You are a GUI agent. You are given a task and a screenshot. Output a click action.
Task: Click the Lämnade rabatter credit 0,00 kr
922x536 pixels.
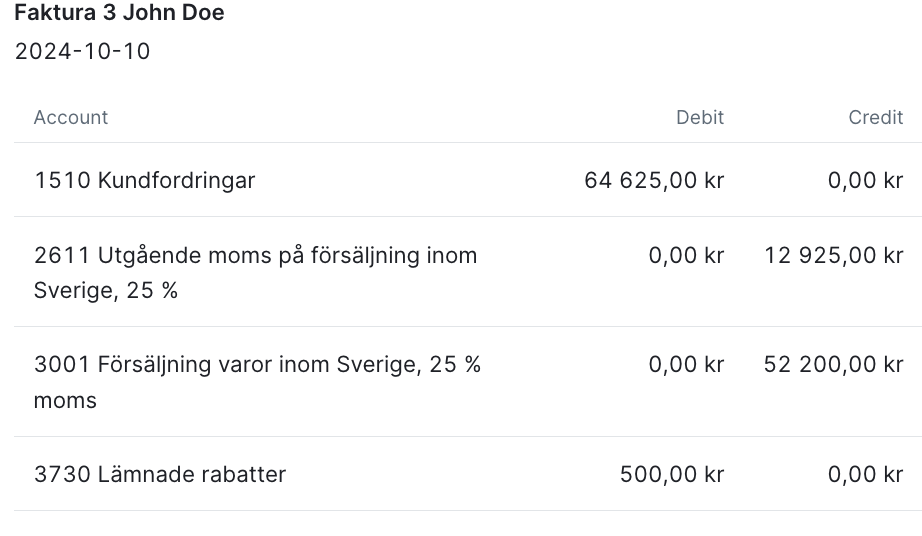tap(865, 474)
